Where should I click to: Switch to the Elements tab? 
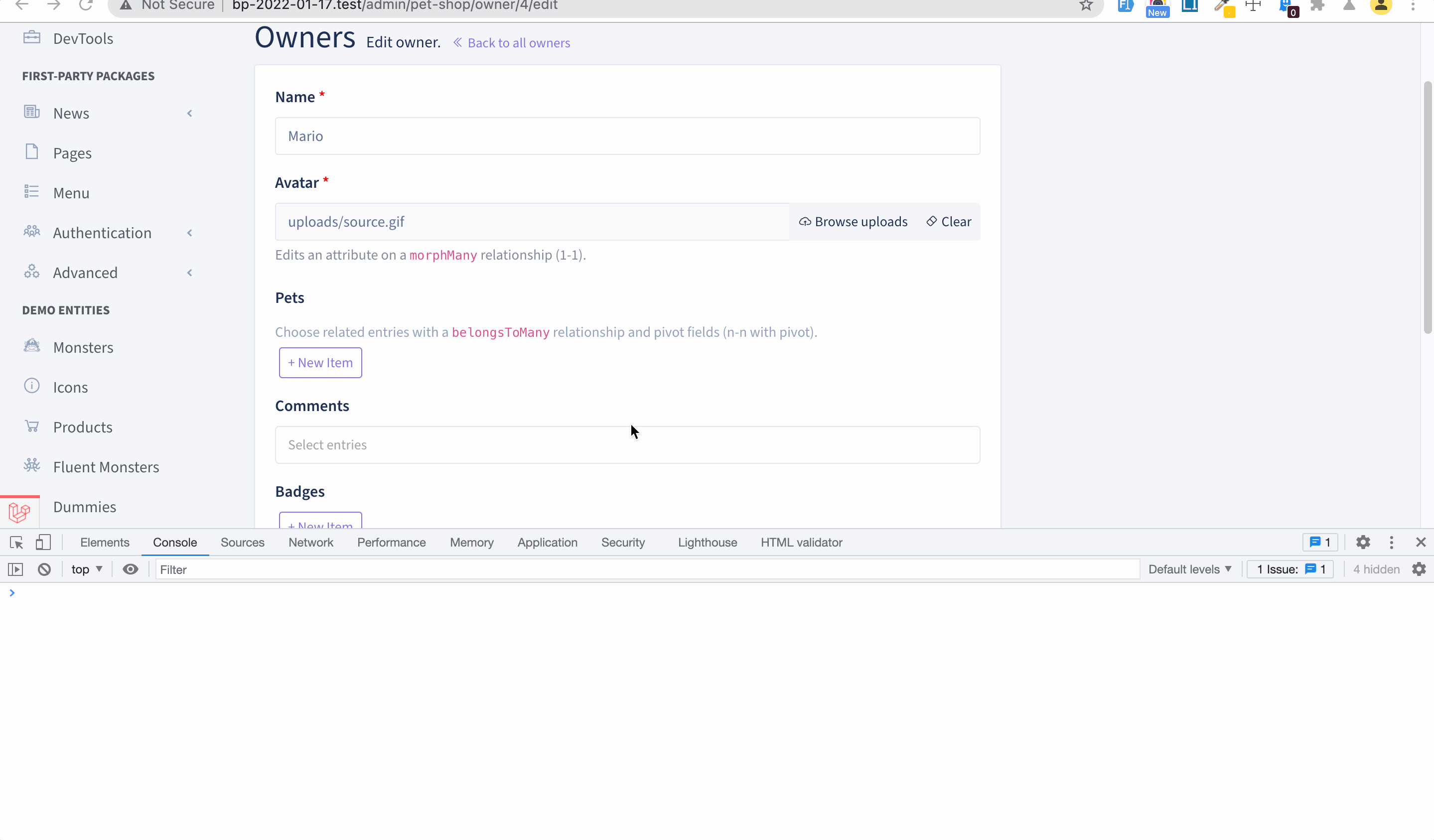[105, 543]
